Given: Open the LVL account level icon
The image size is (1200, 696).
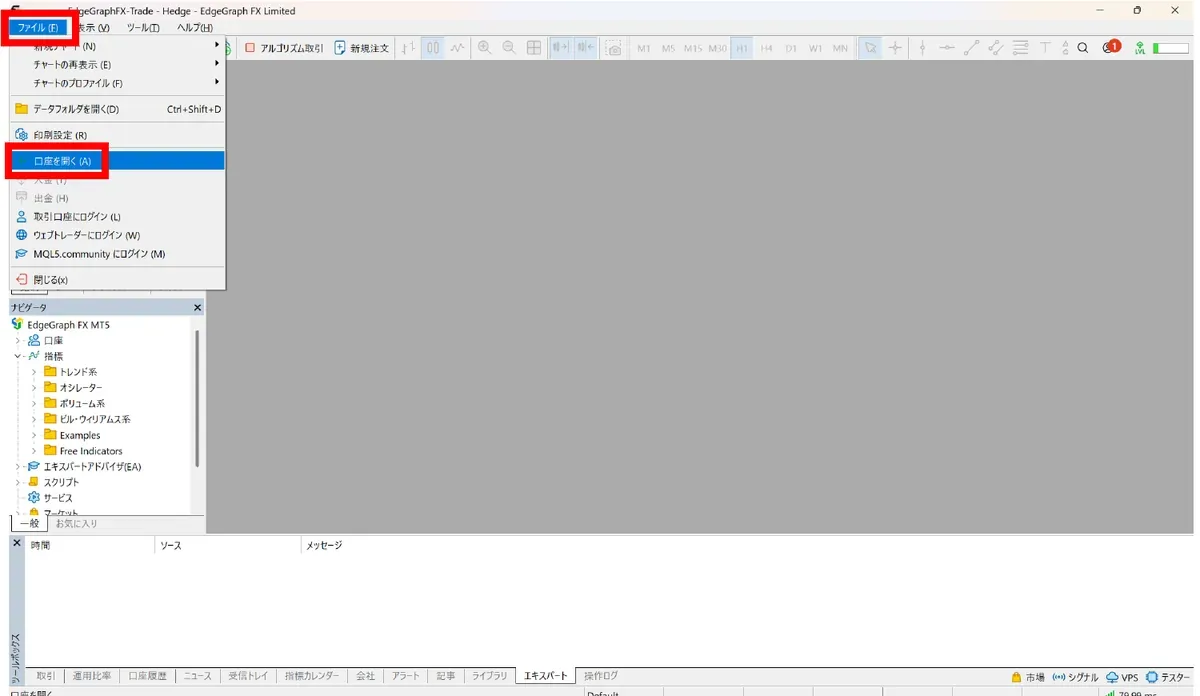Looking at the screenshot, I should pos(1140,47).
